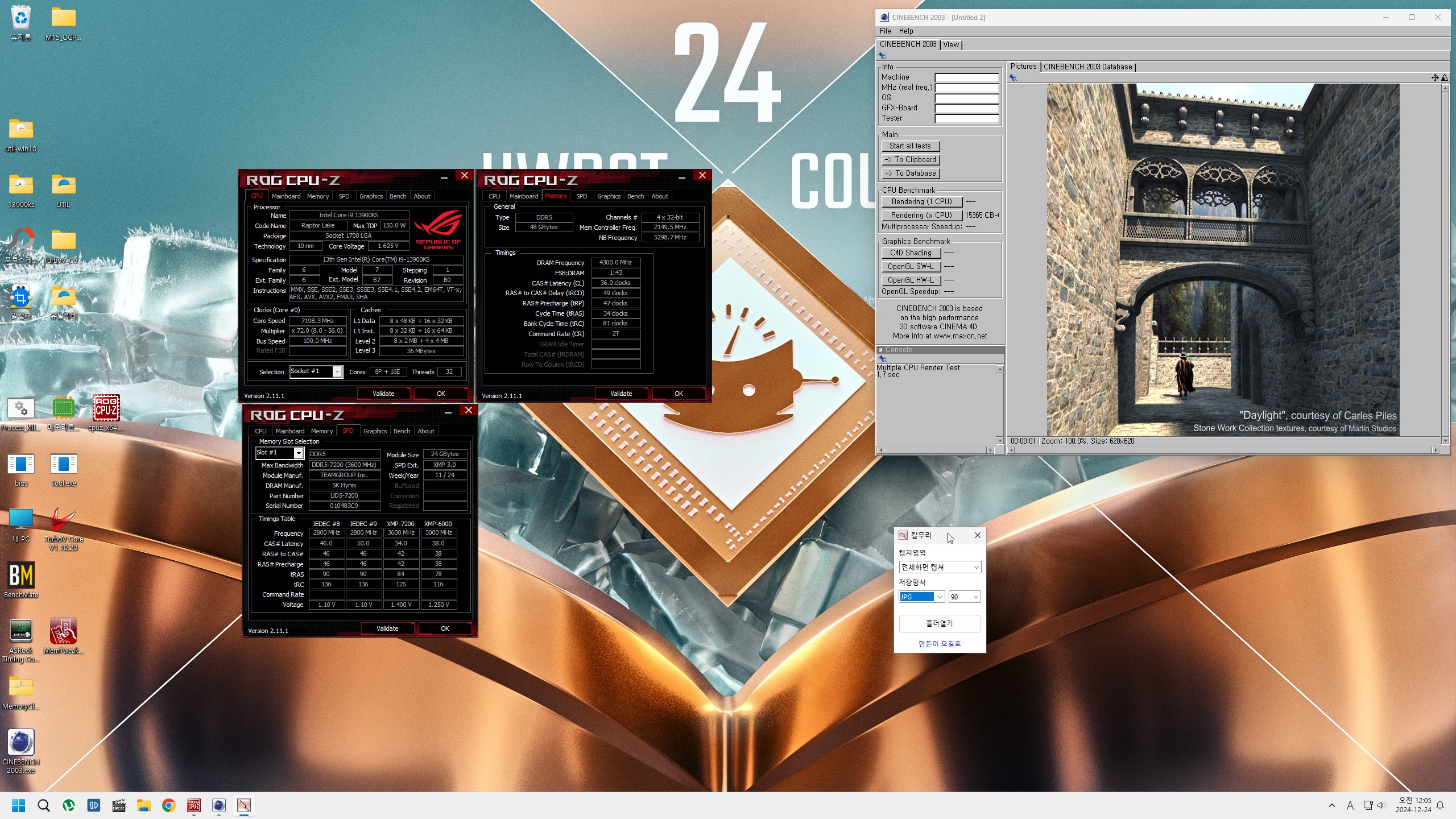1456x819 pixels.
Task: Launch TurboV Core V1.10.20 shortcut
Action: tap(63, 529)
